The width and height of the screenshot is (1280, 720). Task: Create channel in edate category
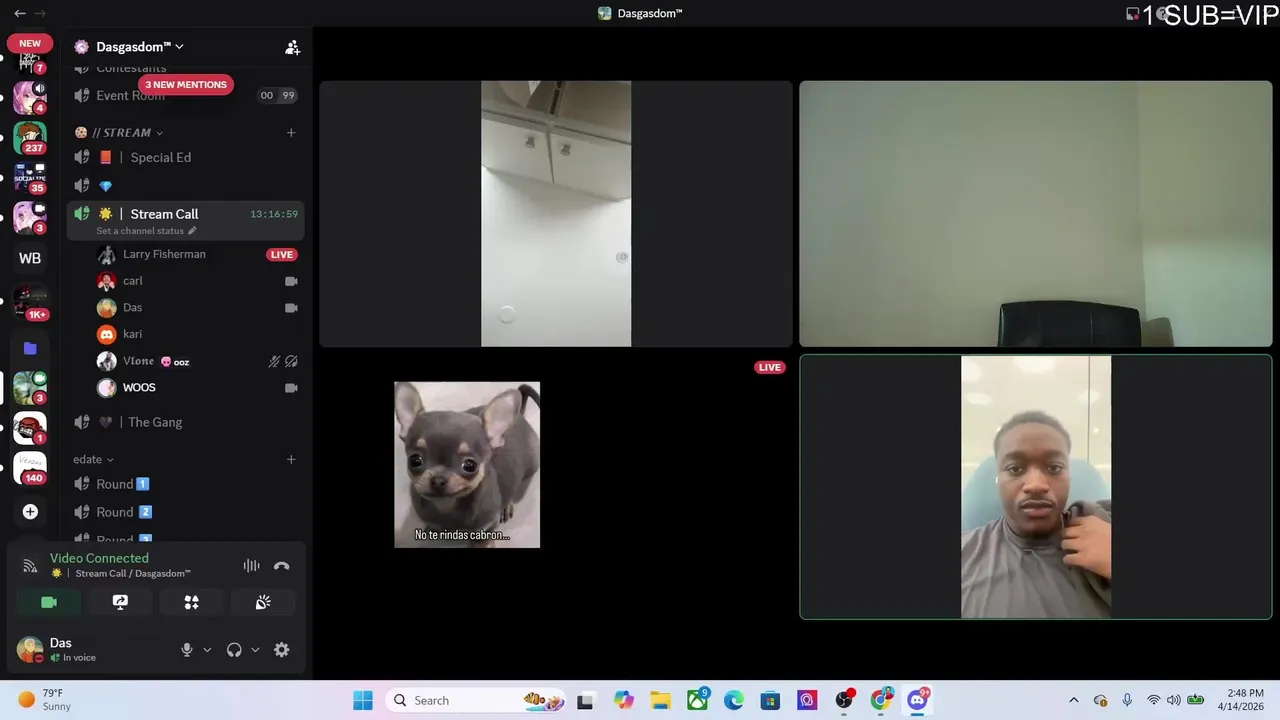coord(291,459)
